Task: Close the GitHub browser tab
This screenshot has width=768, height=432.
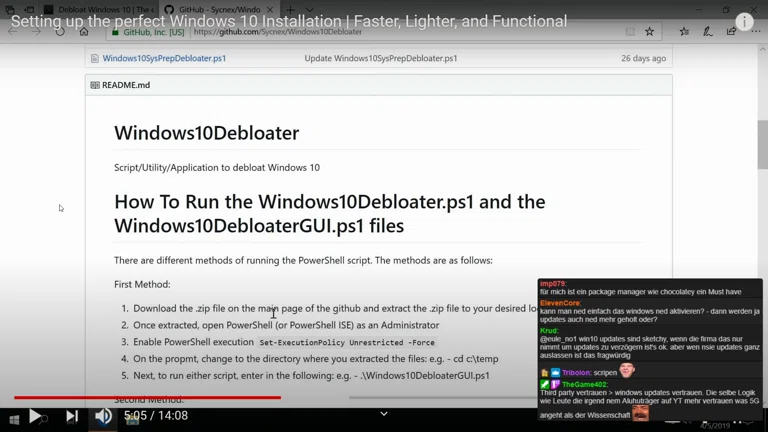Action: tap(270, 9)
